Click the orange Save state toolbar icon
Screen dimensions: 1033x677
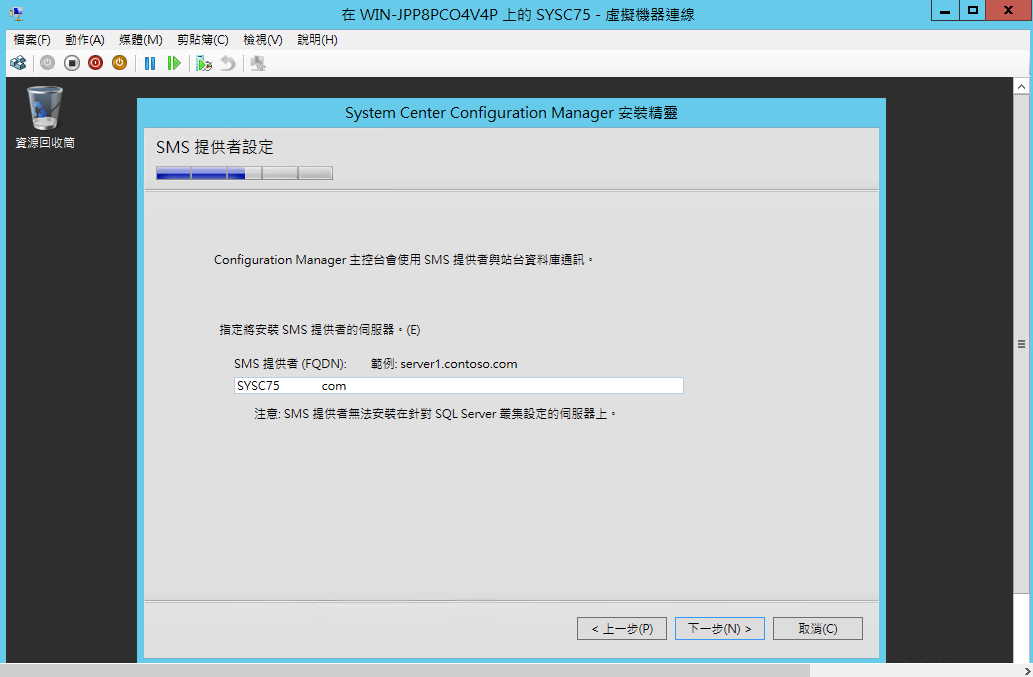tap(119, 63)
